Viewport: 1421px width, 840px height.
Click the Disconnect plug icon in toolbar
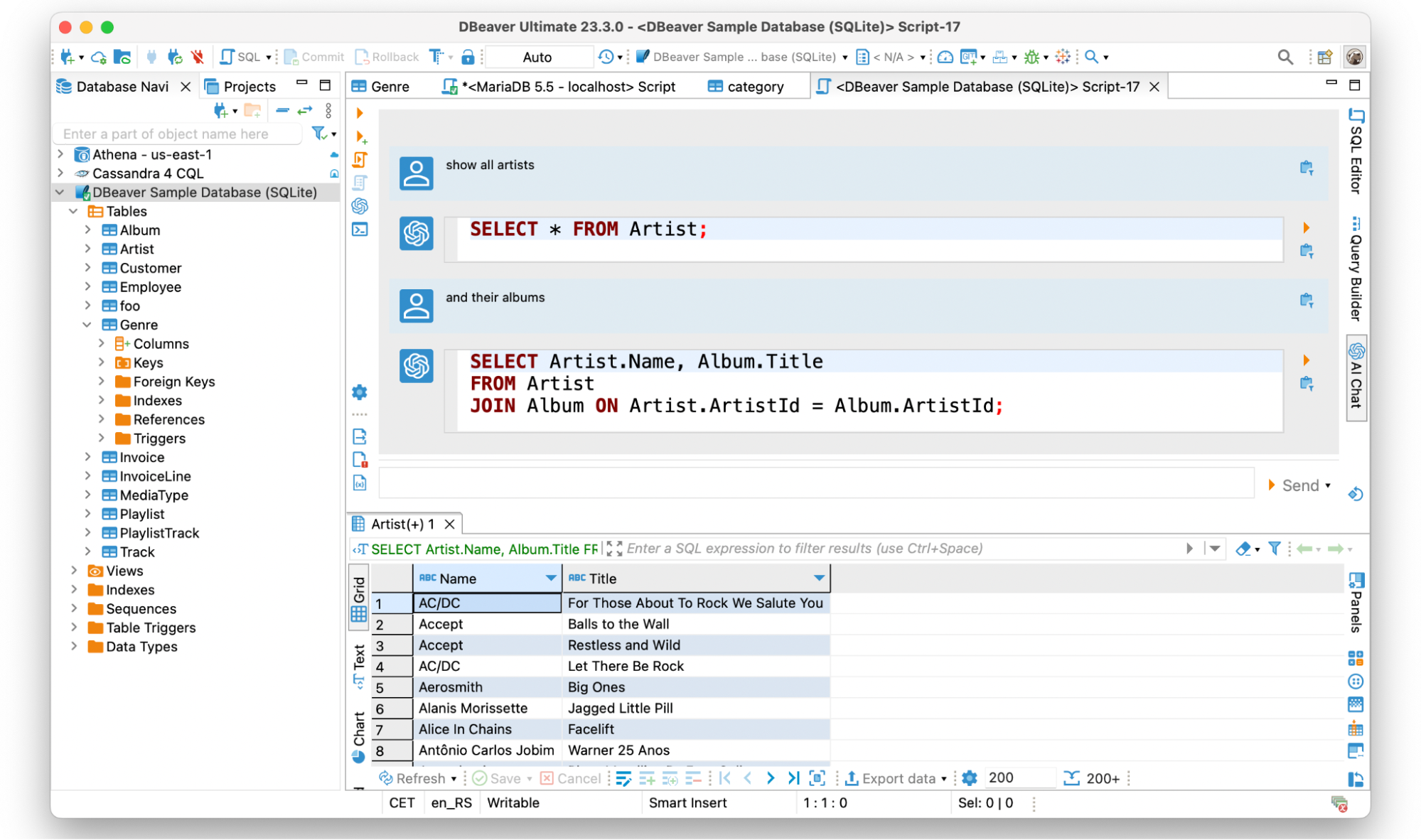click(x=197, y=57)
